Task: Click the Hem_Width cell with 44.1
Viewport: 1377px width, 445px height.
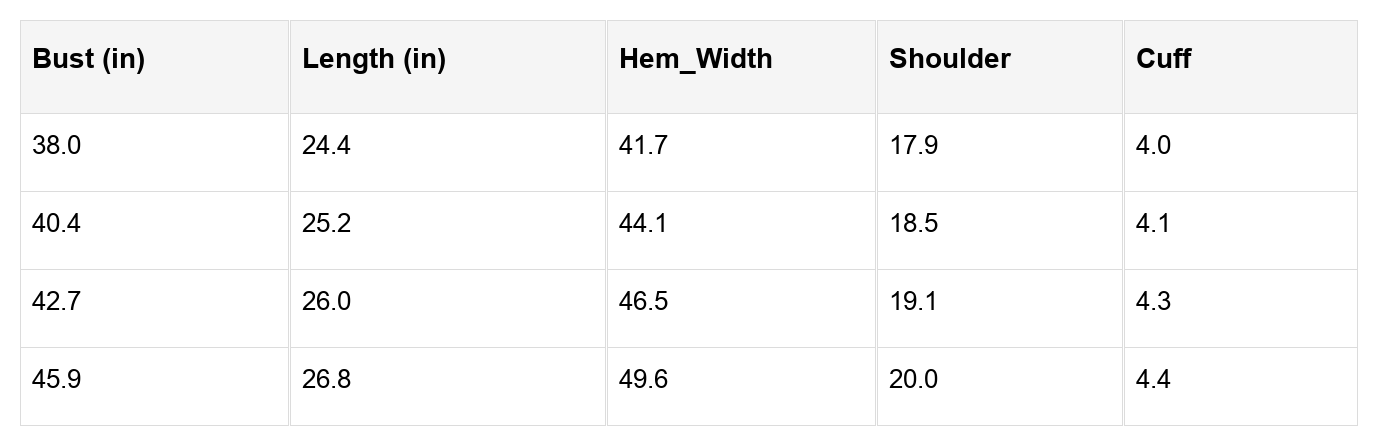Action: pos(644,224)
